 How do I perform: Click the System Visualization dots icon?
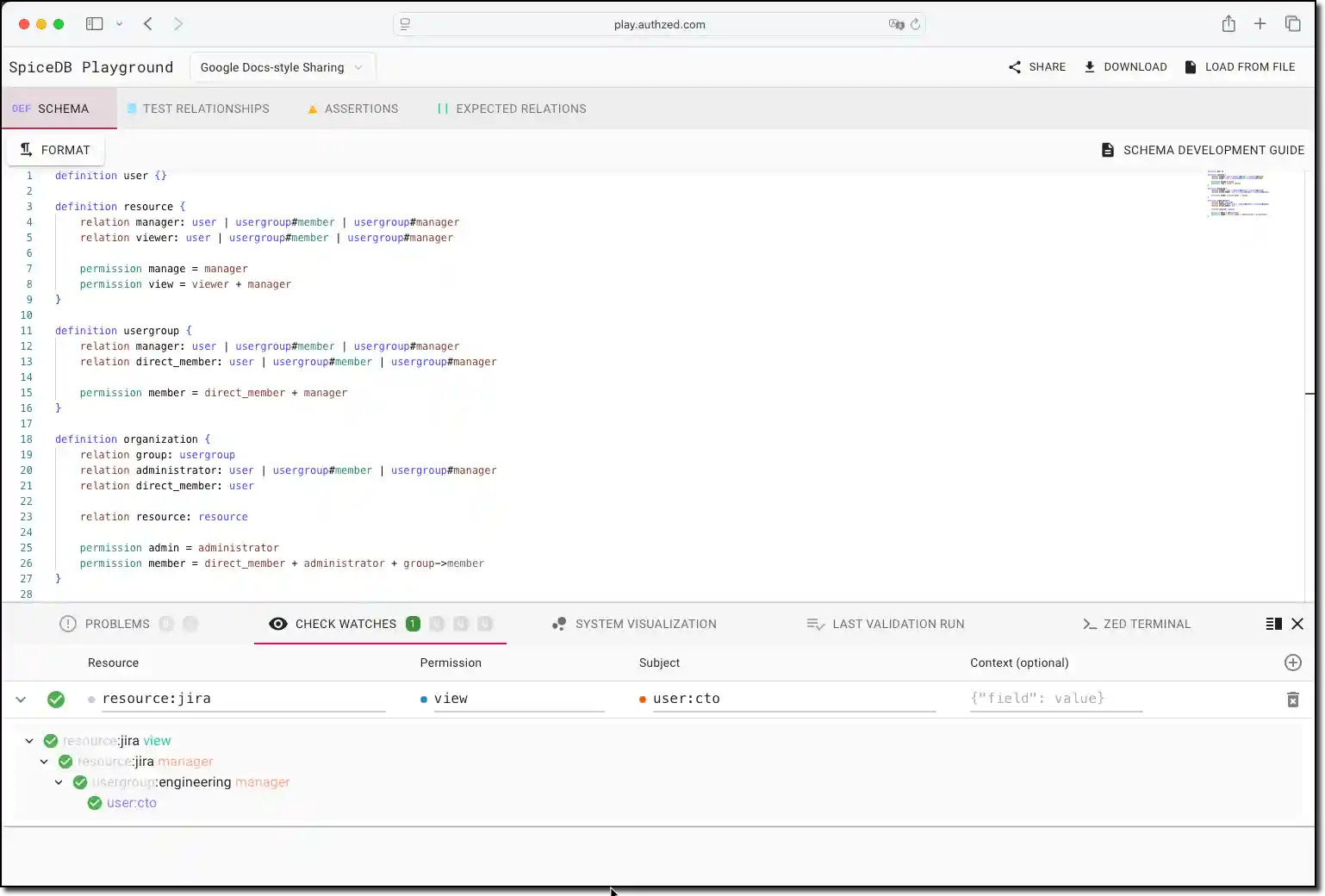point(558,623)
